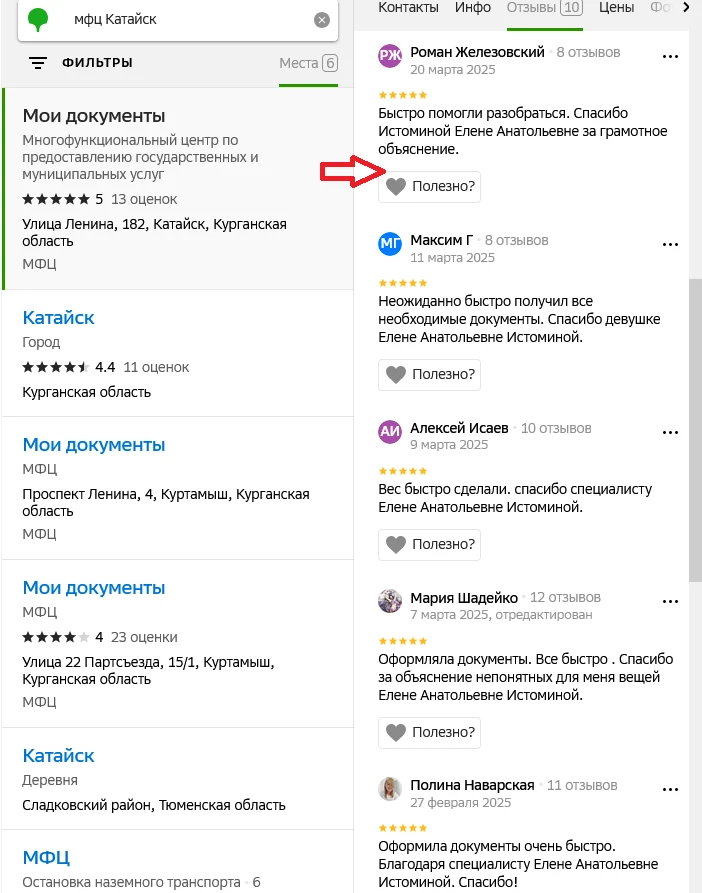The image size is (702, 893).
Task: Mark Роман Железовский's review as helpful
Action: [429, 187]
